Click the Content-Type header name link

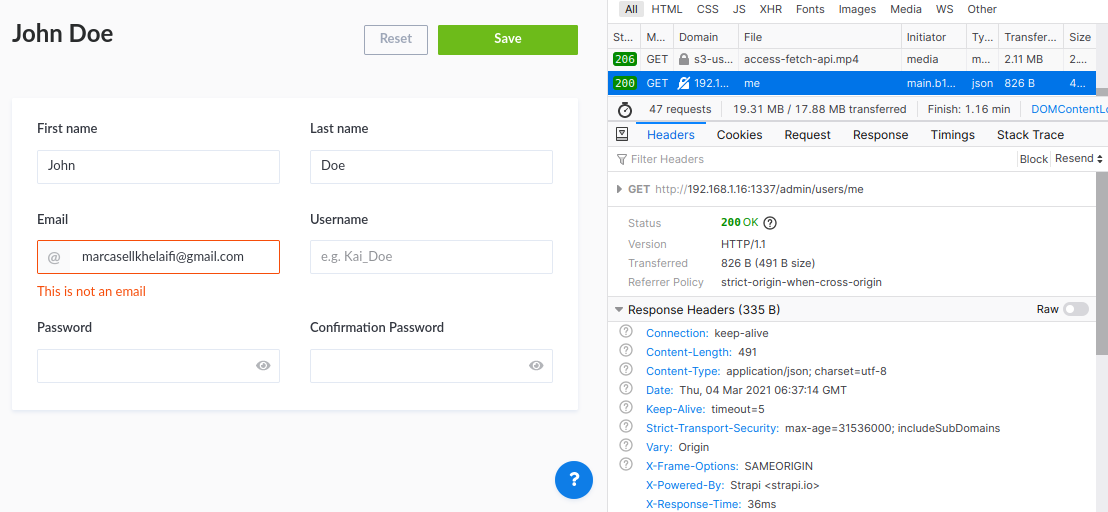pyautogui.click(x=683, y=371)
